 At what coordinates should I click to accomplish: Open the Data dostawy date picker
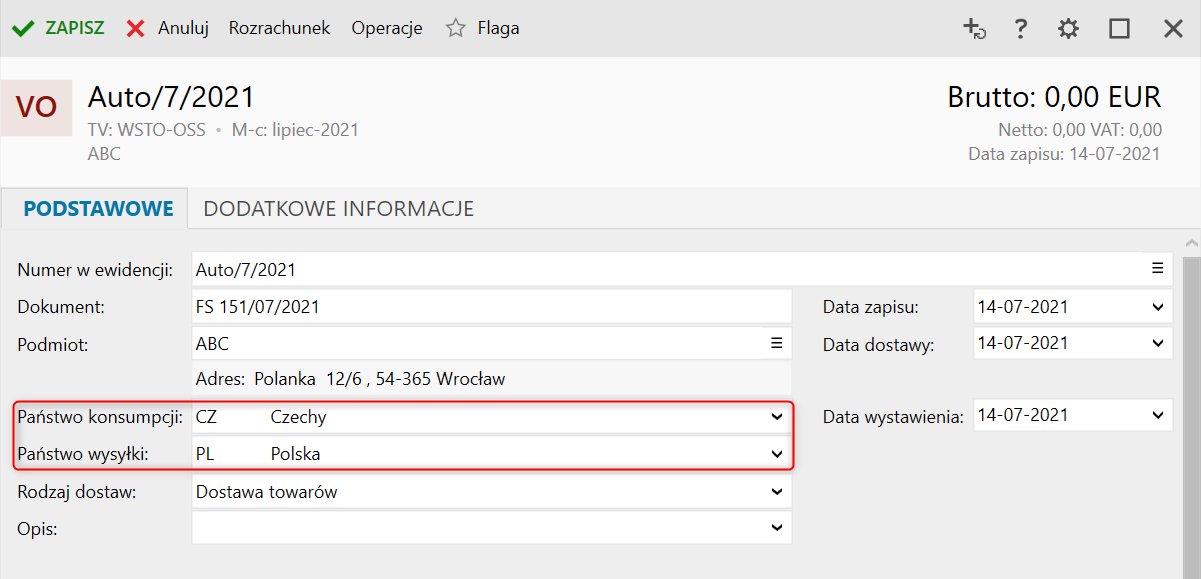coord(1158,343)
